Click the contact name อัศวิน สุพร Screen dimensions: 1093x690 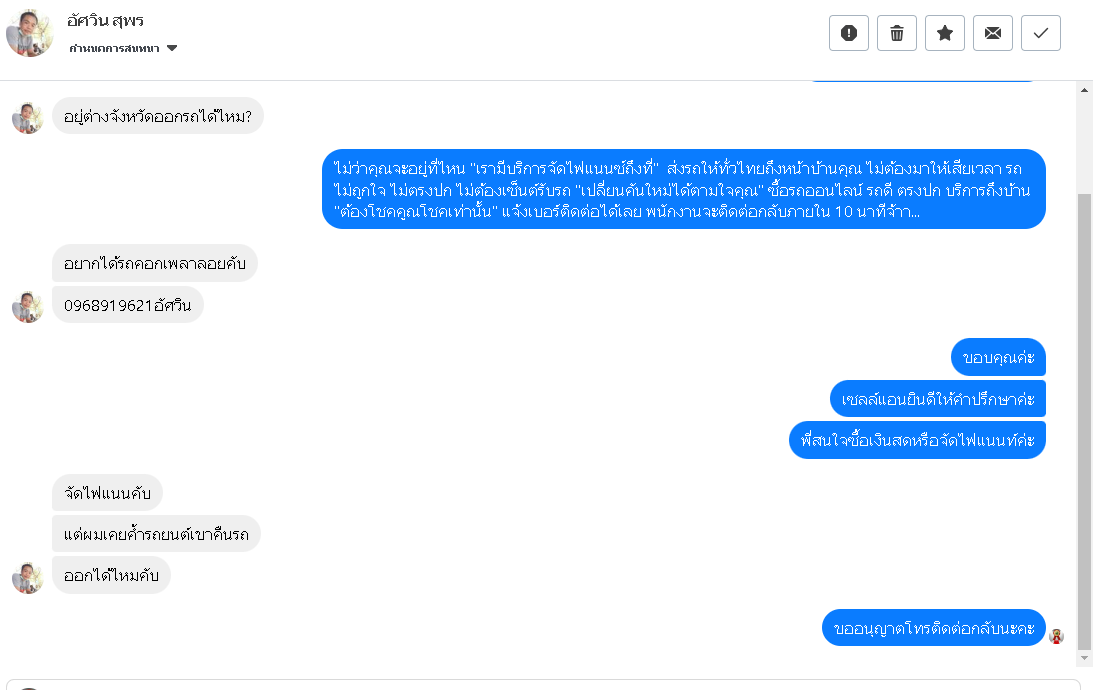107,21
